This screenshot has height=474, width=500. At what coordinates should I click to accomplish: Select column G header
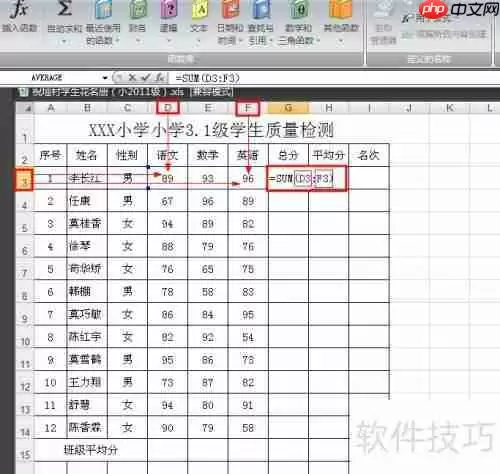point(288,108)
